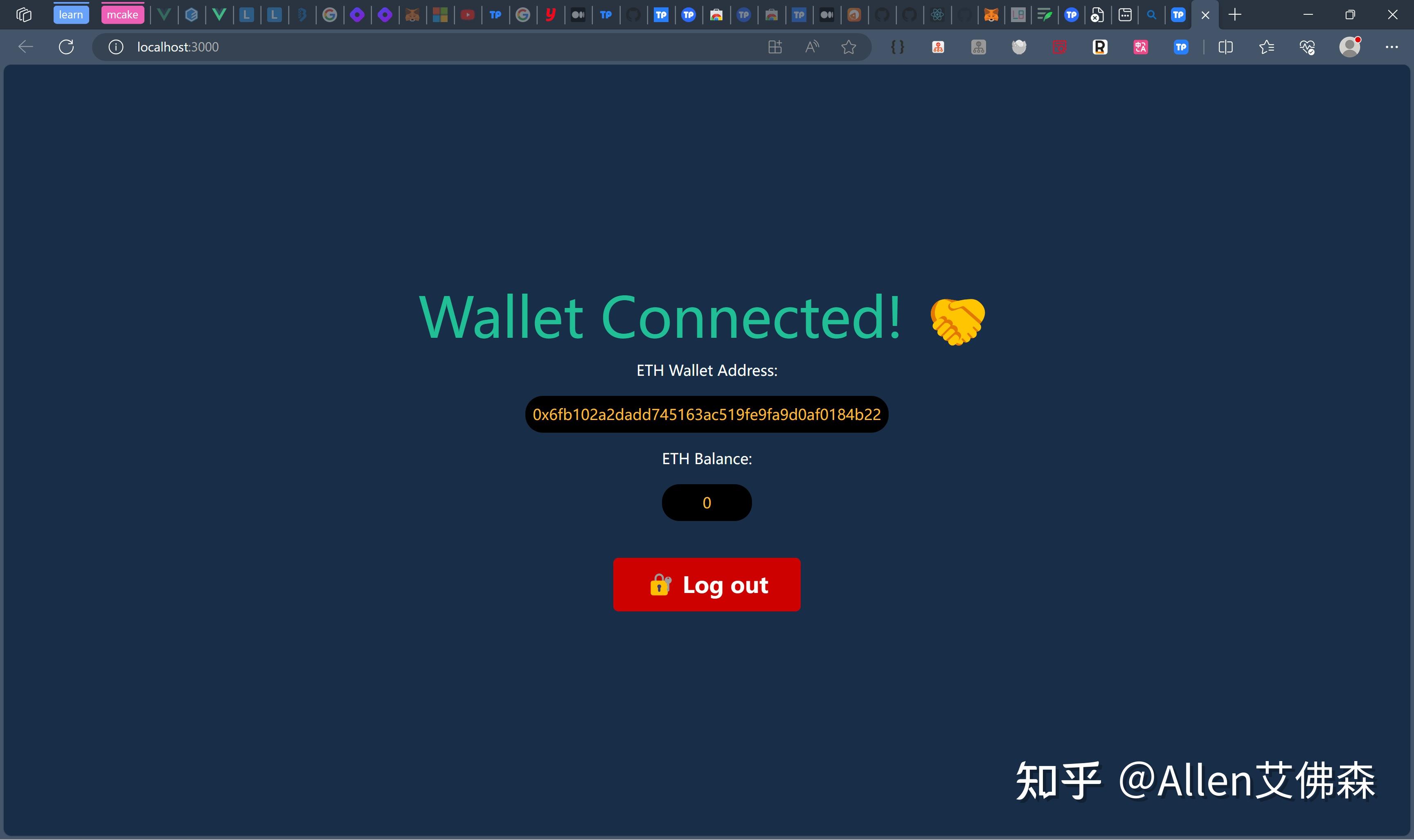Viewport: 1414px width, 840px height.
Task: Select the mcake bookmark tab
Action: coord(121,14)
